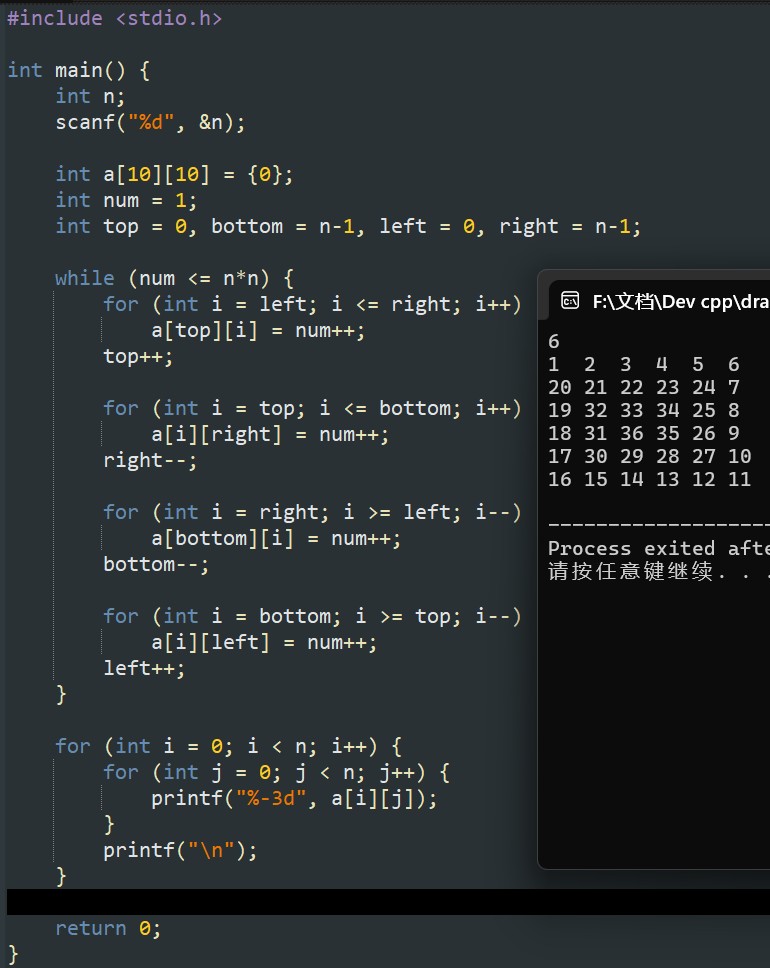The image size is (770, 968).
Task: Place cursor on the 'right--;' line
Action: [150, 461]
